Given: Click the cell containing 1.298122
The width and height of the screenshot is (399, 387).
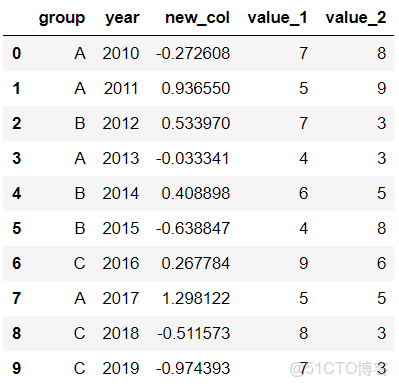Looking at the screenshot, I should click(196, 298).
